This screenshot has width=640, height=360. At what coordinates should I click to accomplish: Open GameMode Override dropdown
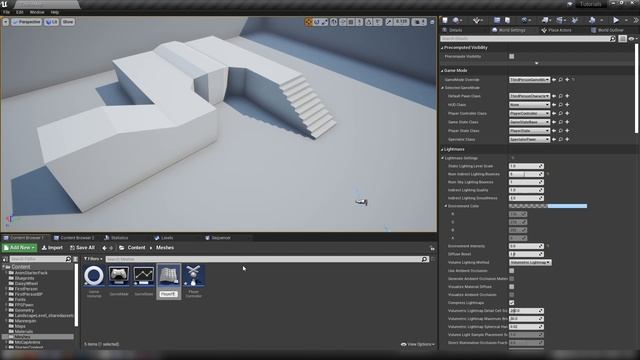(529, 80)
